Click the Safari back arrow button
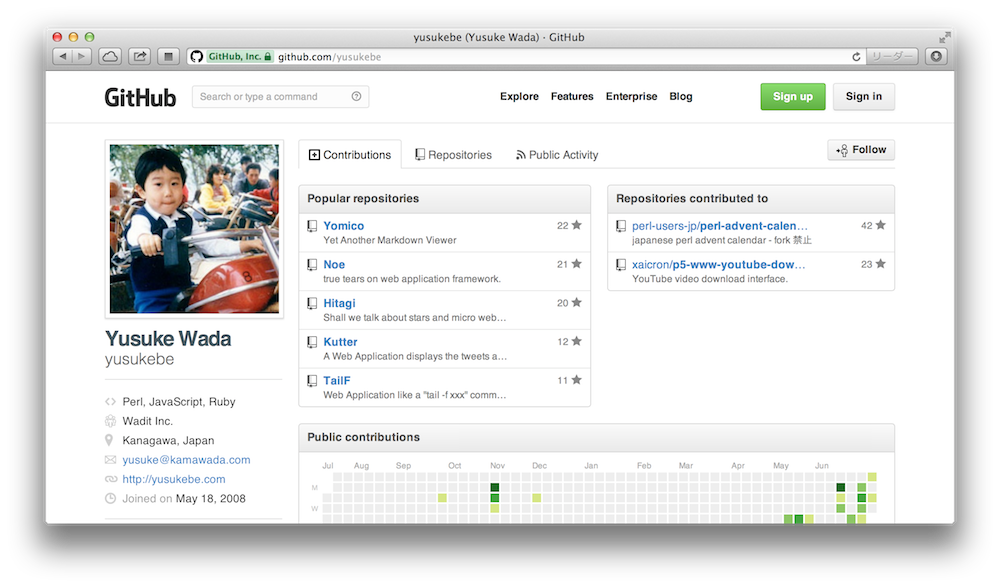Viewport: 1000px width, 587px height. [x=62, y=56]
